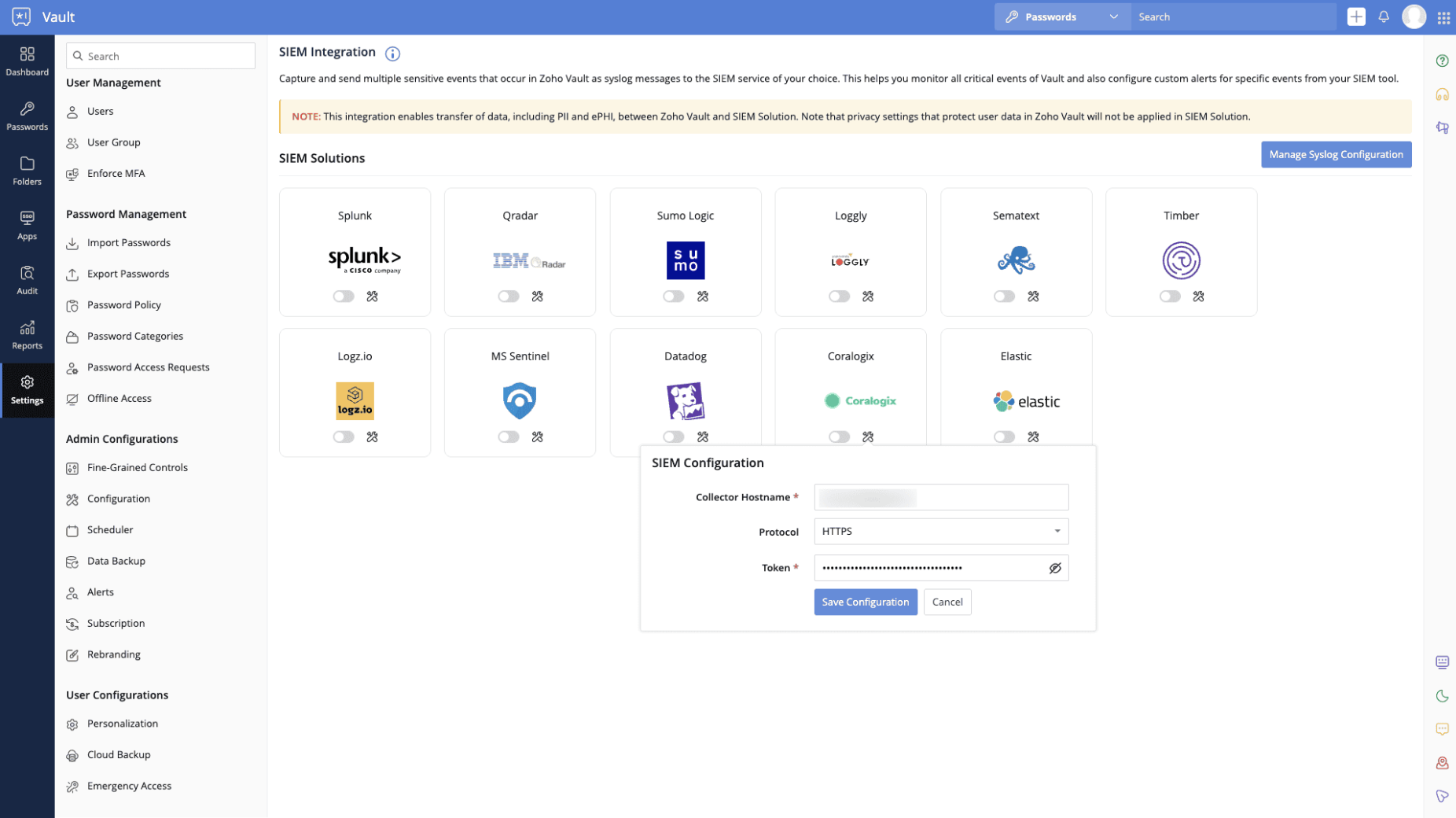Viewport: 1456px width, 818px height.
Task: Open Passwords from the left rail
Action: [27, 116]
